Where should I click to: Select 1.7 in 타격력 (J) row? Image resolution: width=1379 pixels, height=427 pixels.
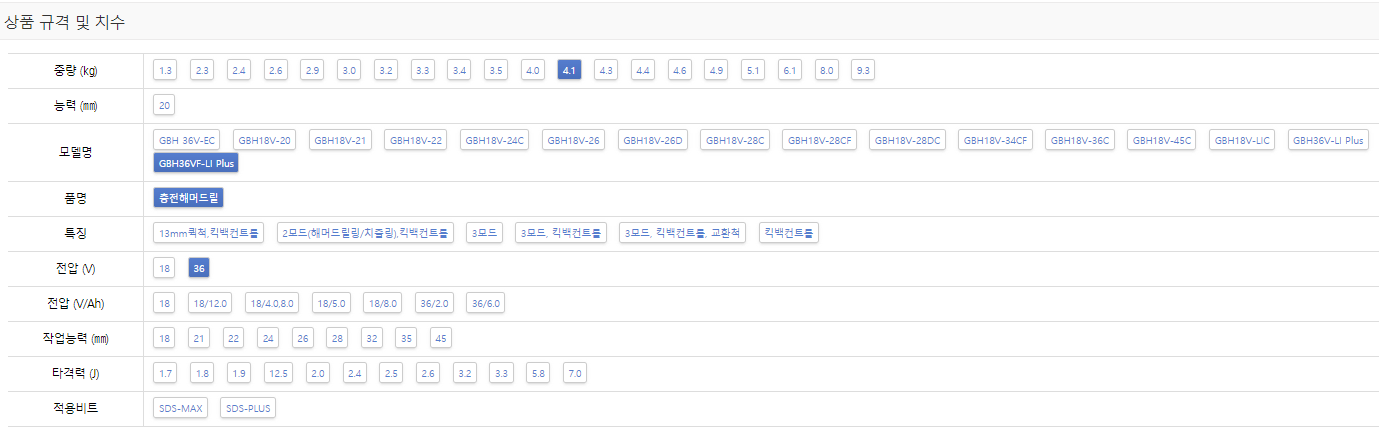(x=166, y=373)
